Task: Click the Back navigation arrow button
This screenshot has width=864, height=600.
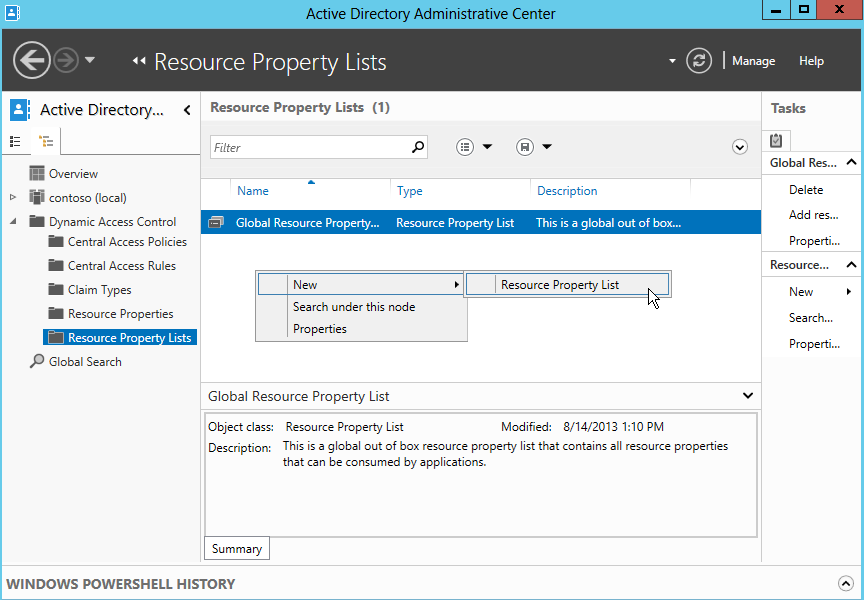Action: pyautogui.click(x=31, y=60)
